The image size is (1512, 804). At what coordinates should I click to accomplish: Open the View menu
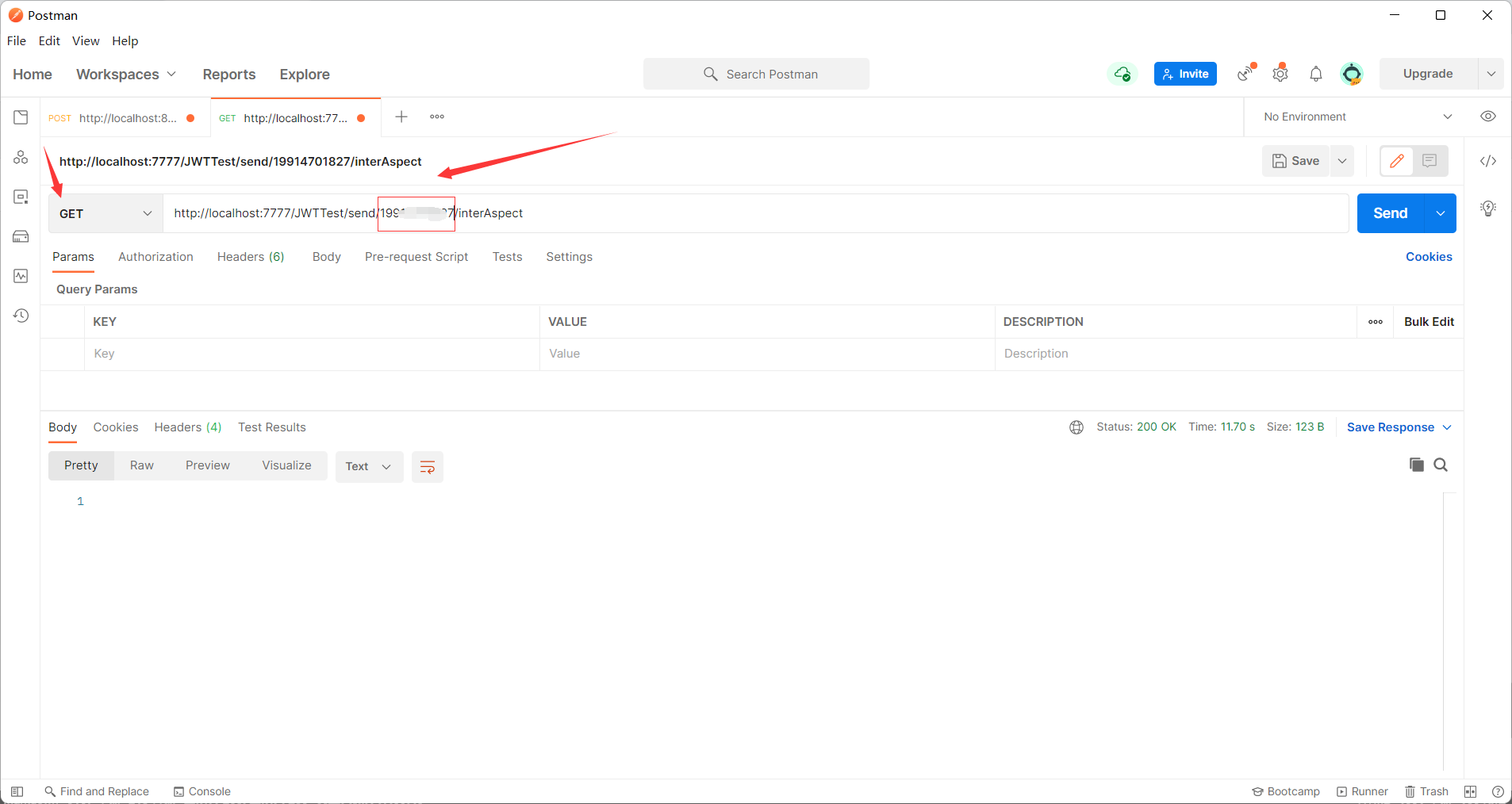pyautogui.click(x=86, y=40)
